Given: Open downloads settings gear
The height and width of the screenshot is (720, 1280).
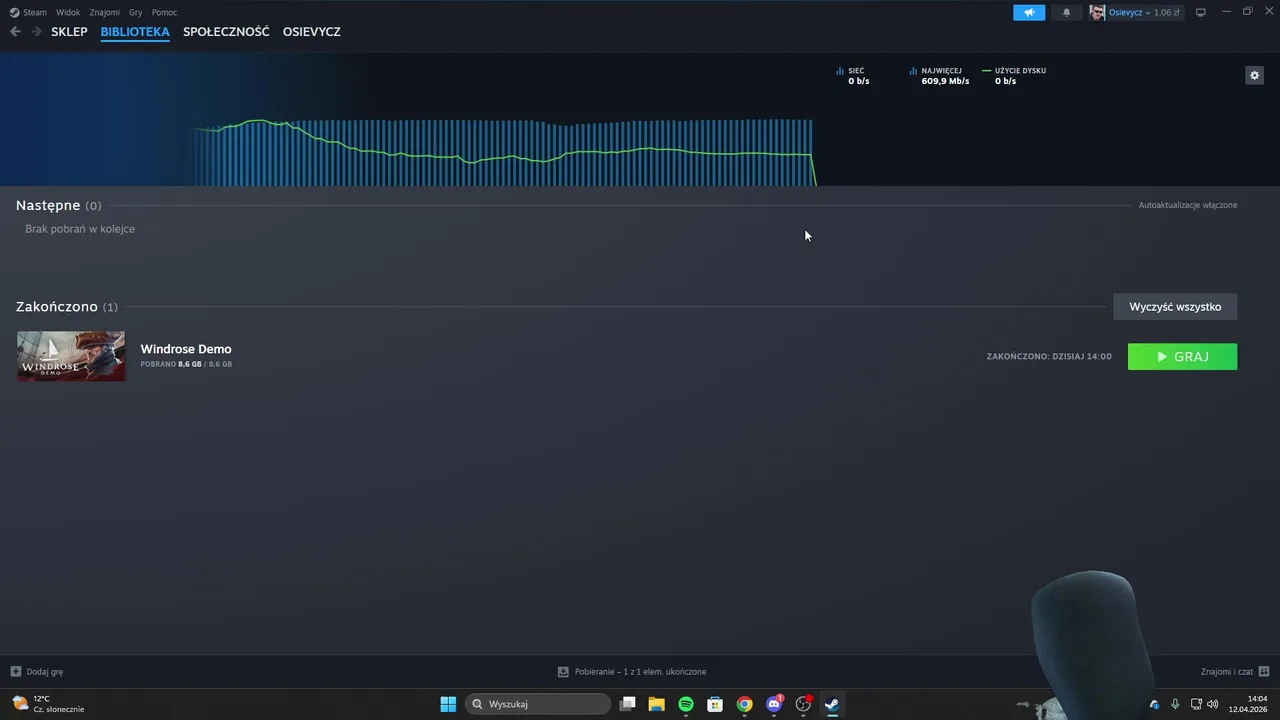Looking at the screenshot, I should 1254,75.
